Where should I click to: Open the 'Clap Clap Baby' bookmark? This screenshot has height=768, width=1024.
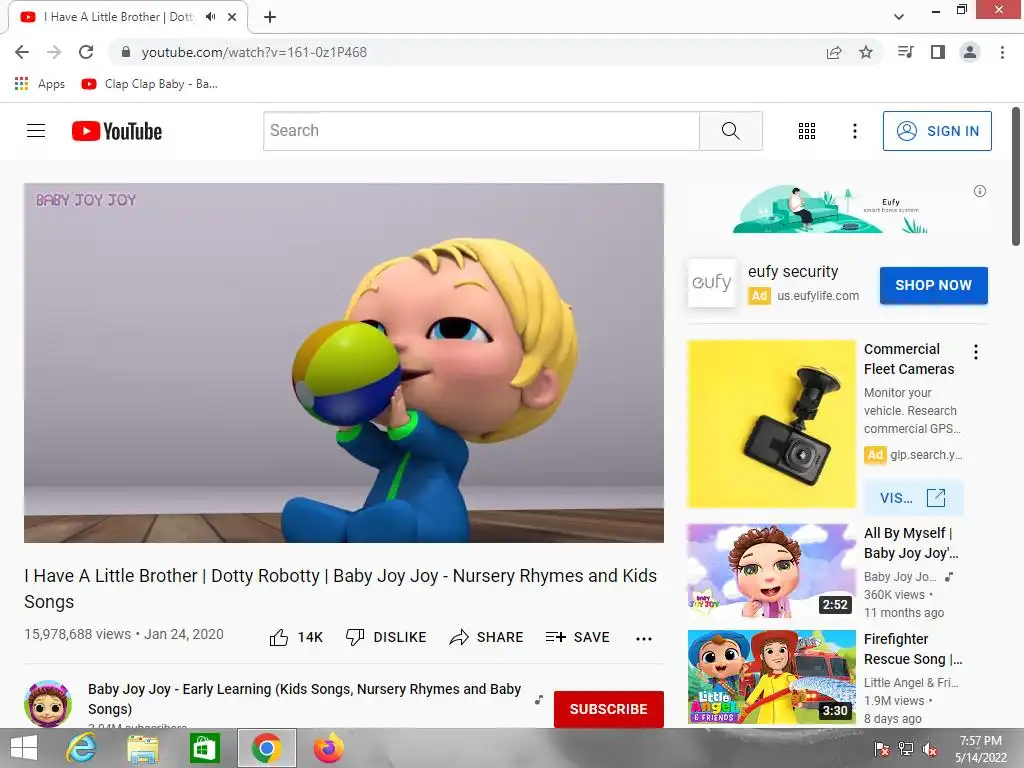150,84
